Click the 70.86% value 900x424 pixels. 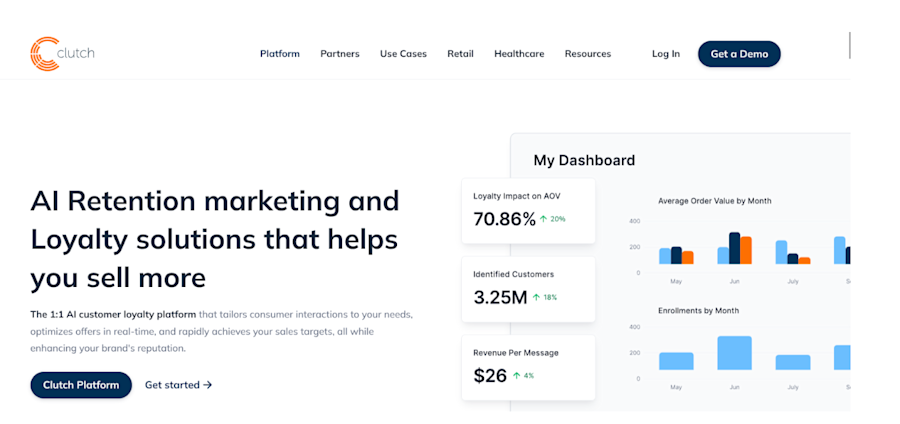[x=504, y=219]
